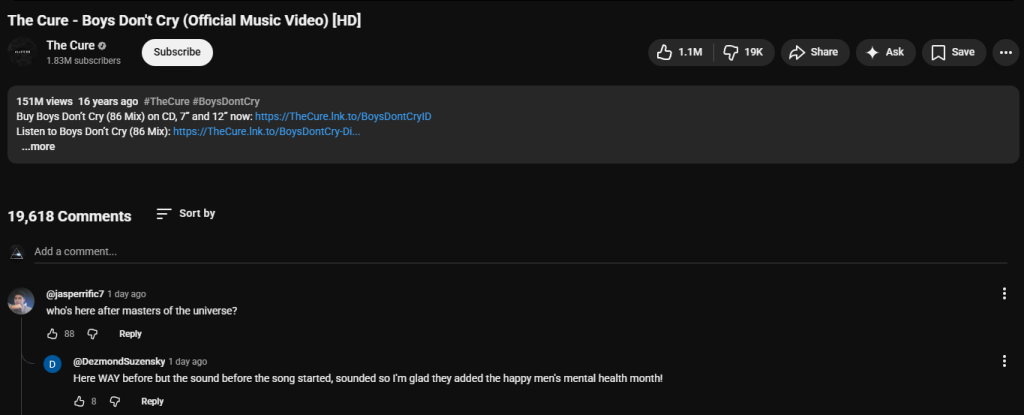Open the Share dialog

pyautogui.click(x=814, y=52)
